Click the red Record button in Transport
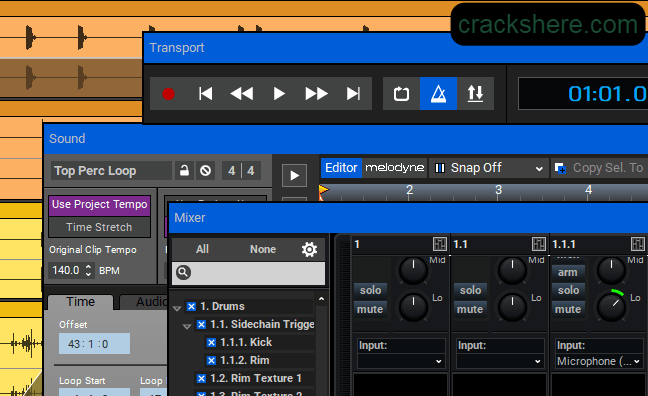 (168, 94)
